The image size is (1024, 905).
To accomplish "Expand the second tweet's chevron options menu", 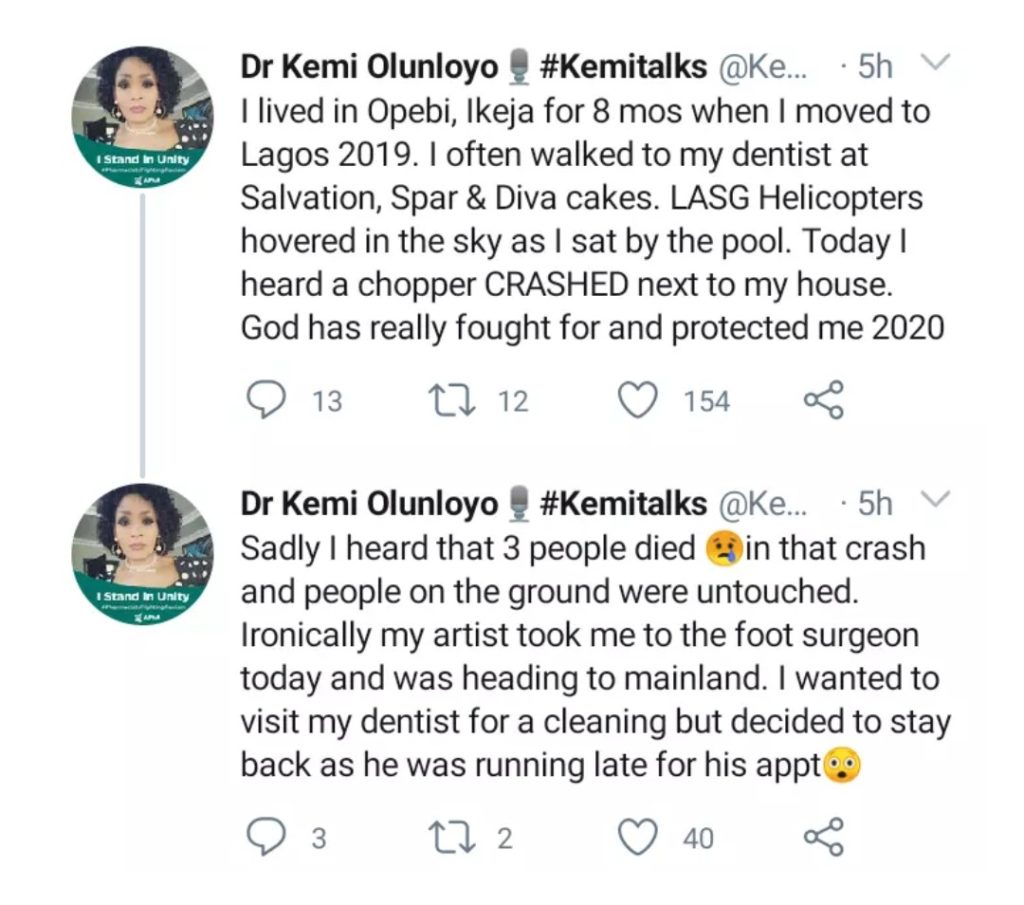I will coord(933,502).
